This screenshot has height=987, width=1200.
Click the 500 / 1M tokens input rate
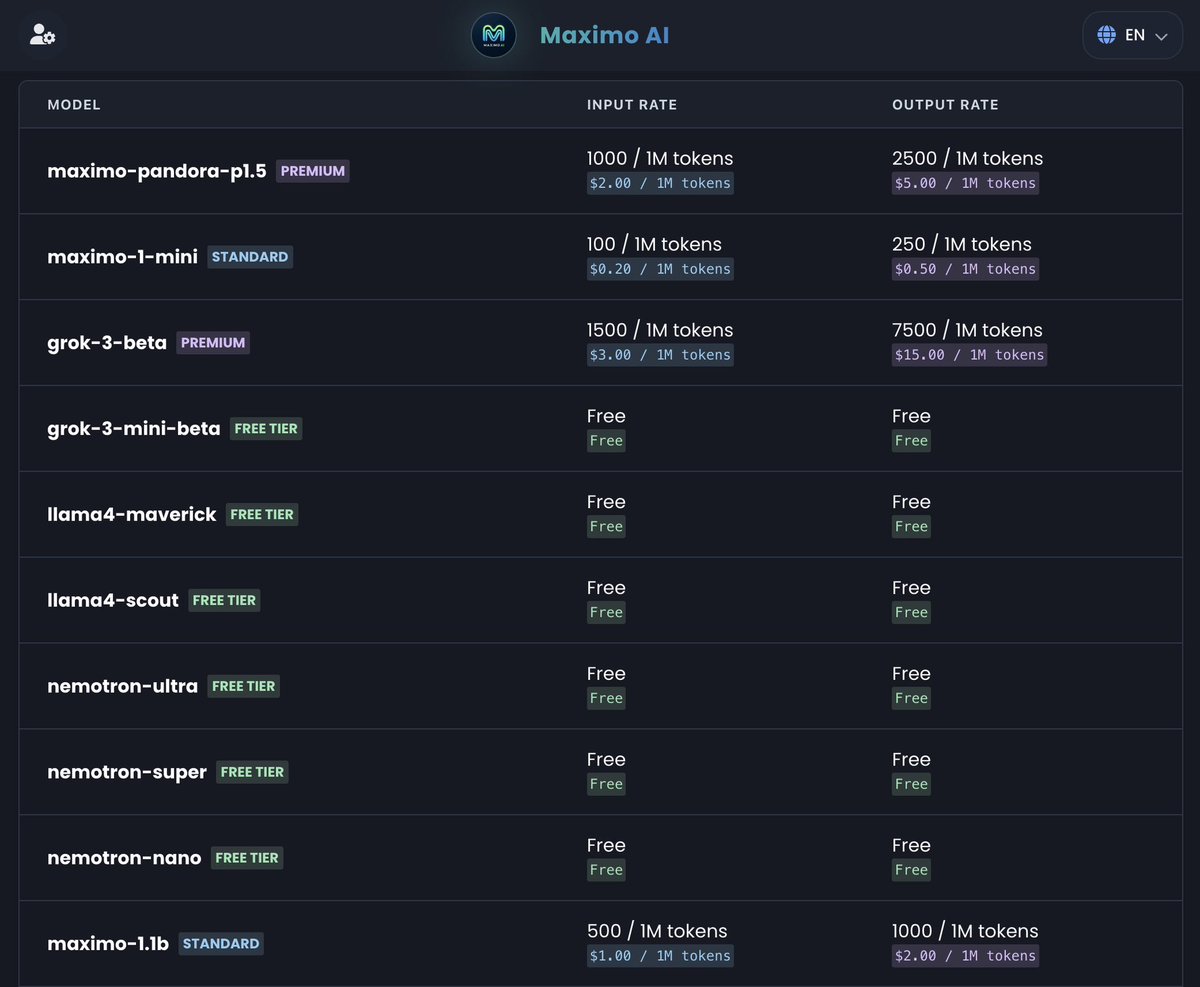coord(657,931)
